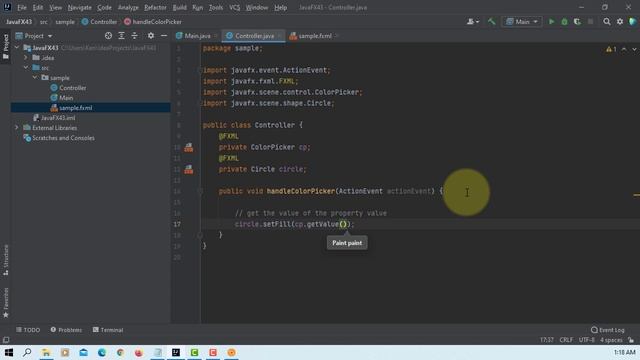Open the Main run configuration dropdown

[x=522, y=22]
